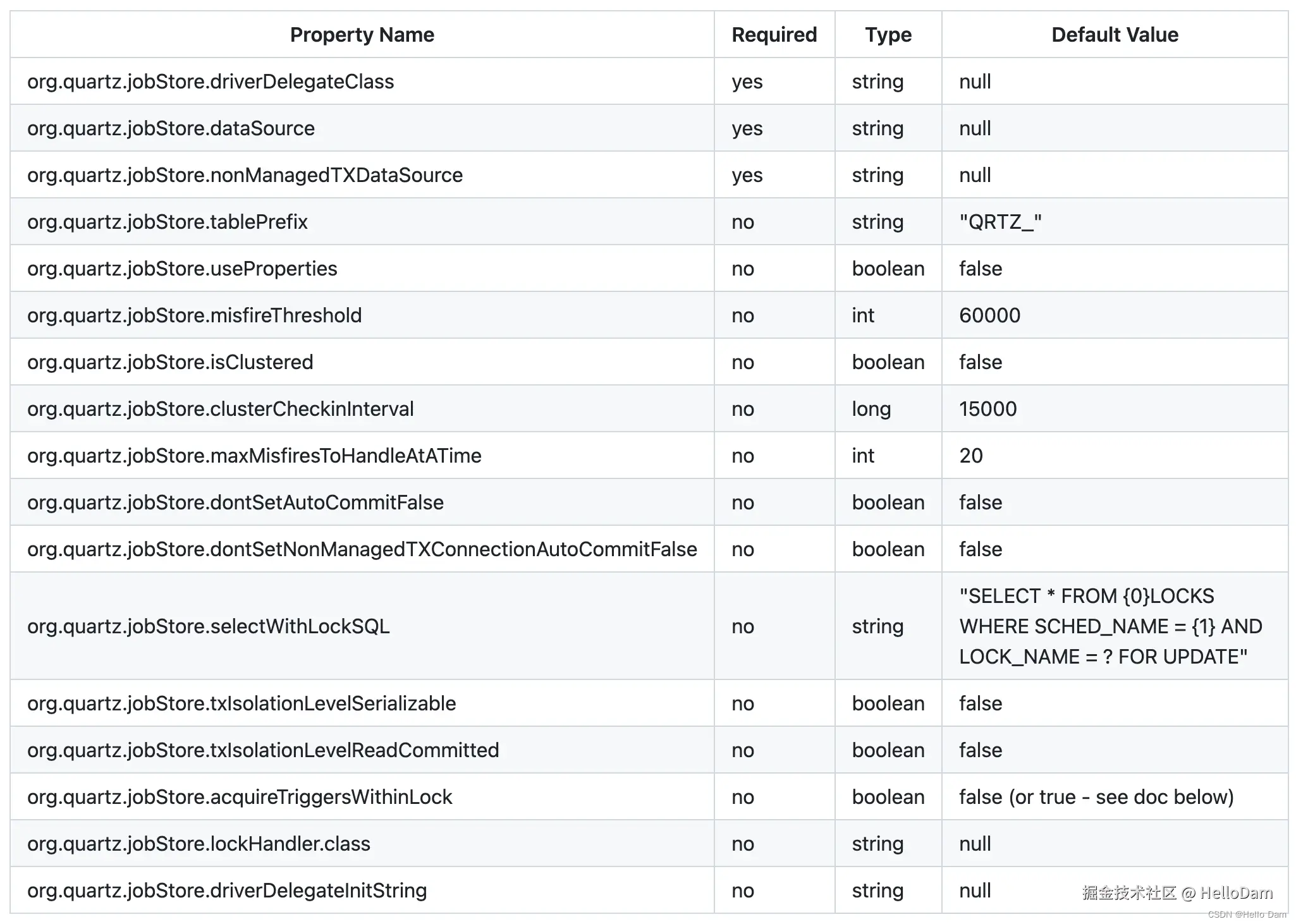Viewport: 1296px width, 924px height.
Task: Click org.quartz.jobStore.nonManagedTXDataSource property name
Action: pos(245,175)
